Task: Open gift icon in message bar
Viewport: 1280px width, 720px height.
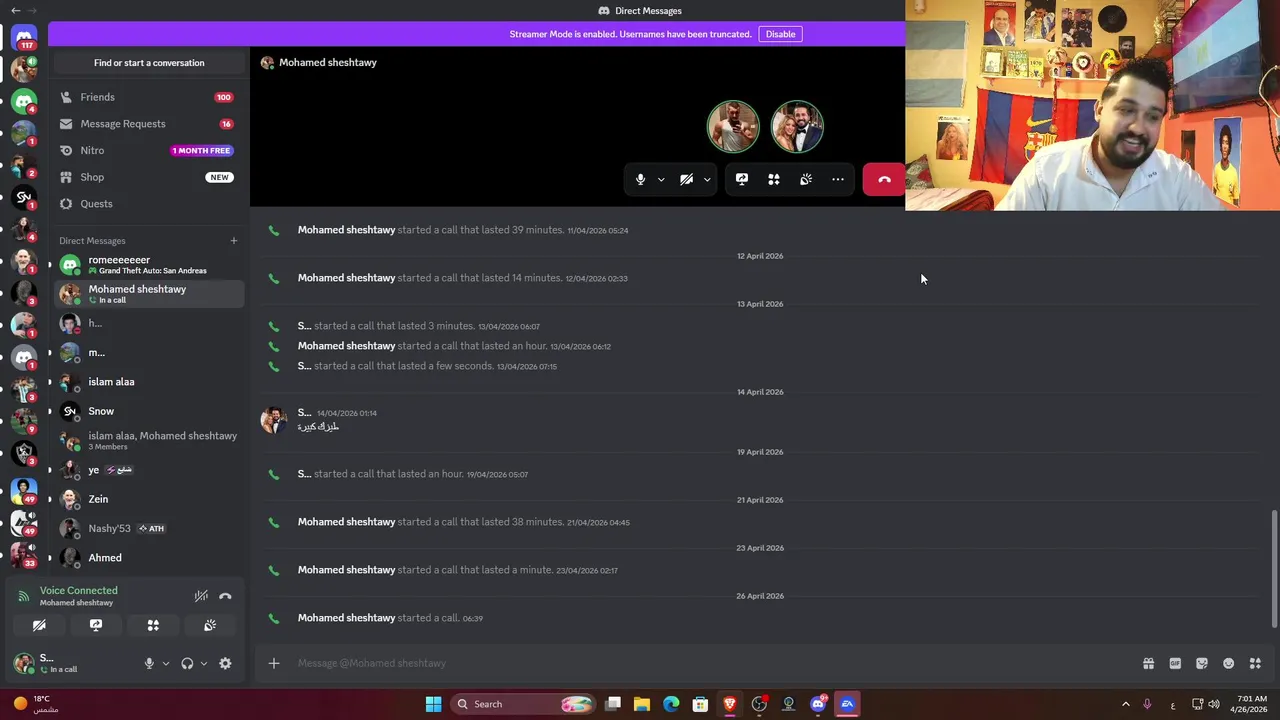Action: pos(1148,663)
